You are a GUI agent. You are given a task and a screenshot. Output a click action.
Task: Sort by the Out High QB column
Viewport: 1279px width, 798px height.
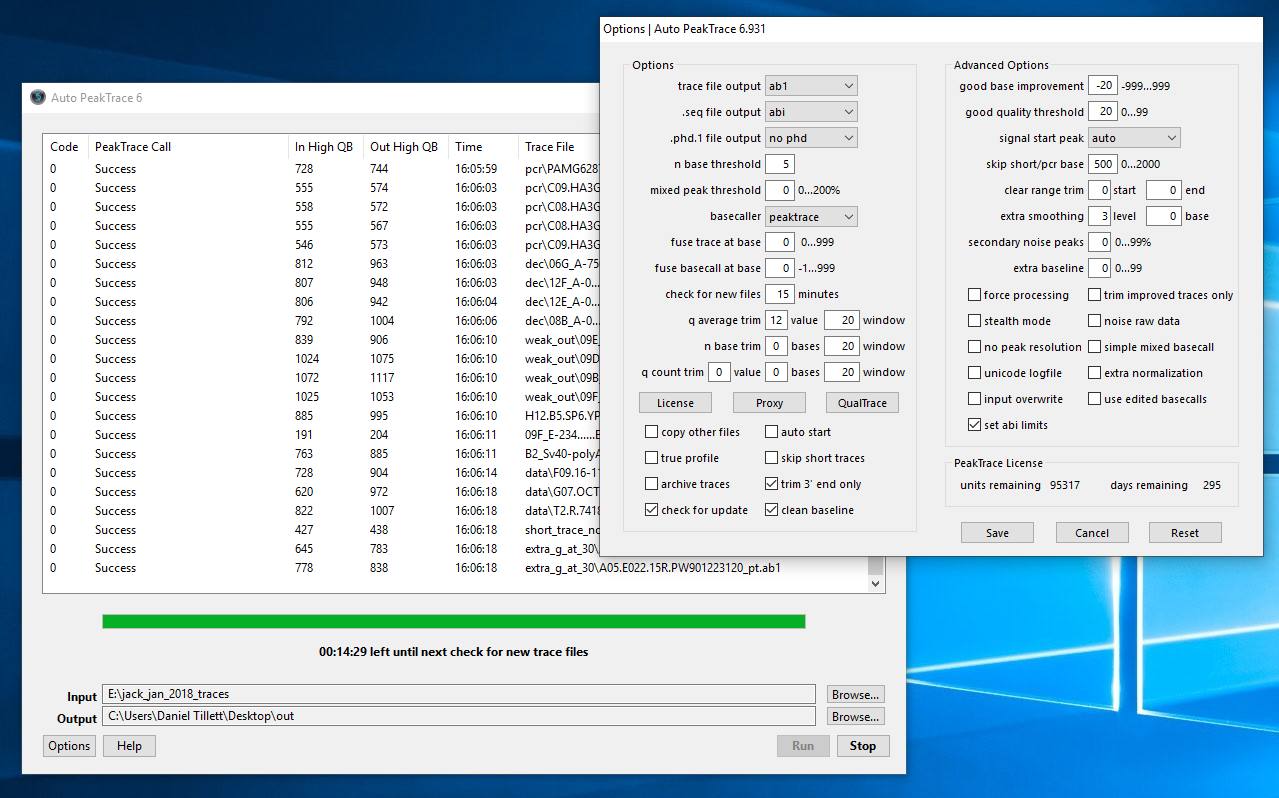(x=405, y=147)
